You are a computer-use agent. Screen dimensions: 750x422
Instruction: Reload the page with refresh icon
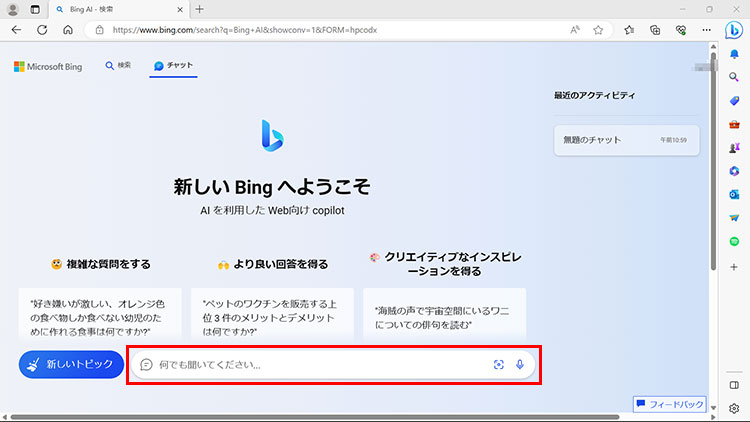(42, 30)
